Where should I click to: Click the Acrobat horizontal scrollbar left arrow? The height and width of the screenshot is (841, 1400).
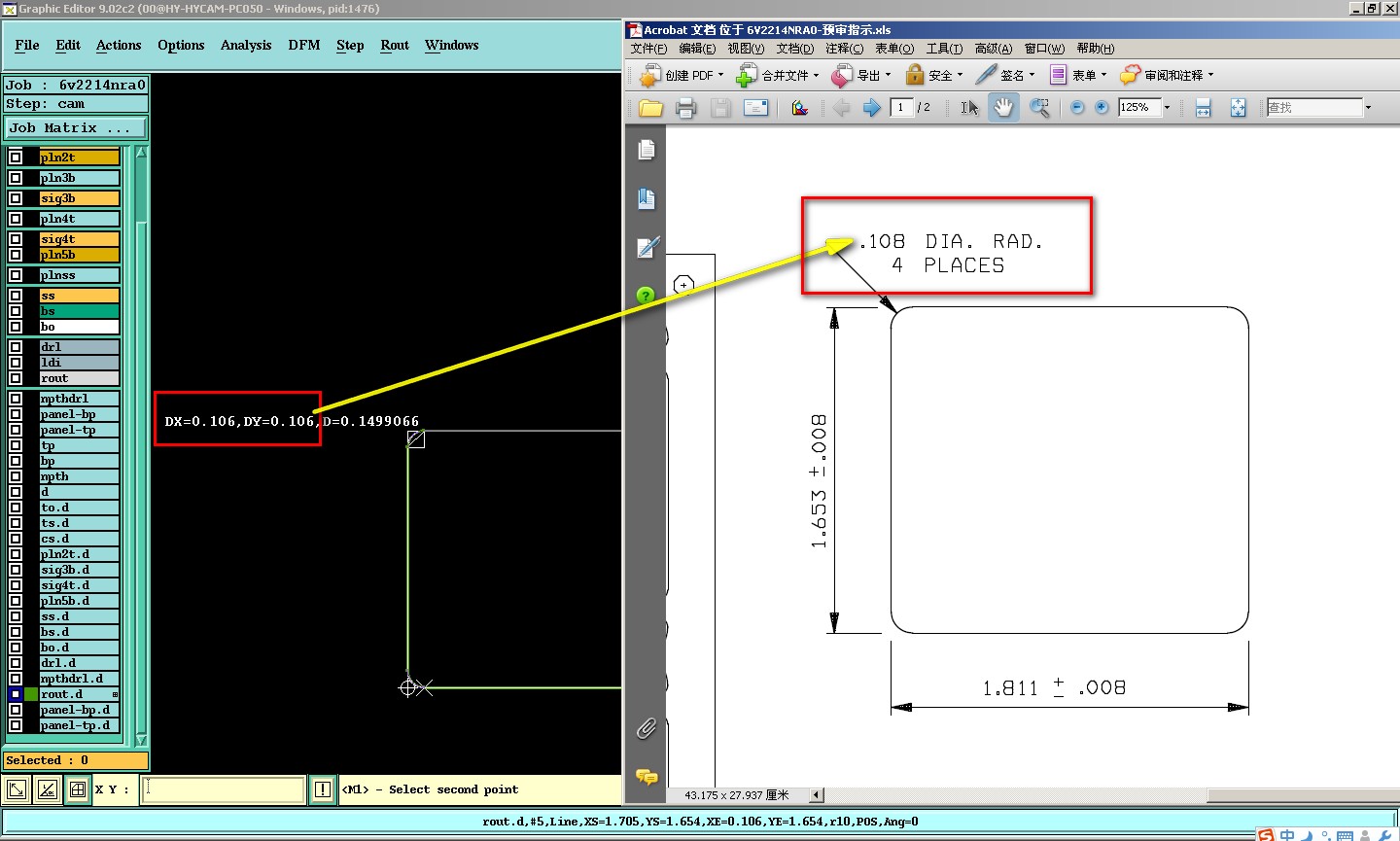(817, 795)
